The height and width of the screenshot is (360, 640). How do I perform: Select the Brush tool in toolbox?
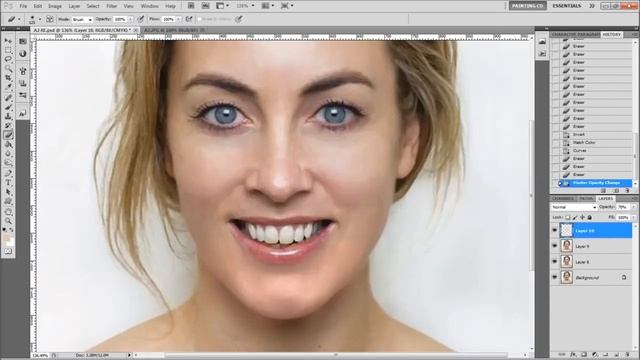tap(8, 107)
